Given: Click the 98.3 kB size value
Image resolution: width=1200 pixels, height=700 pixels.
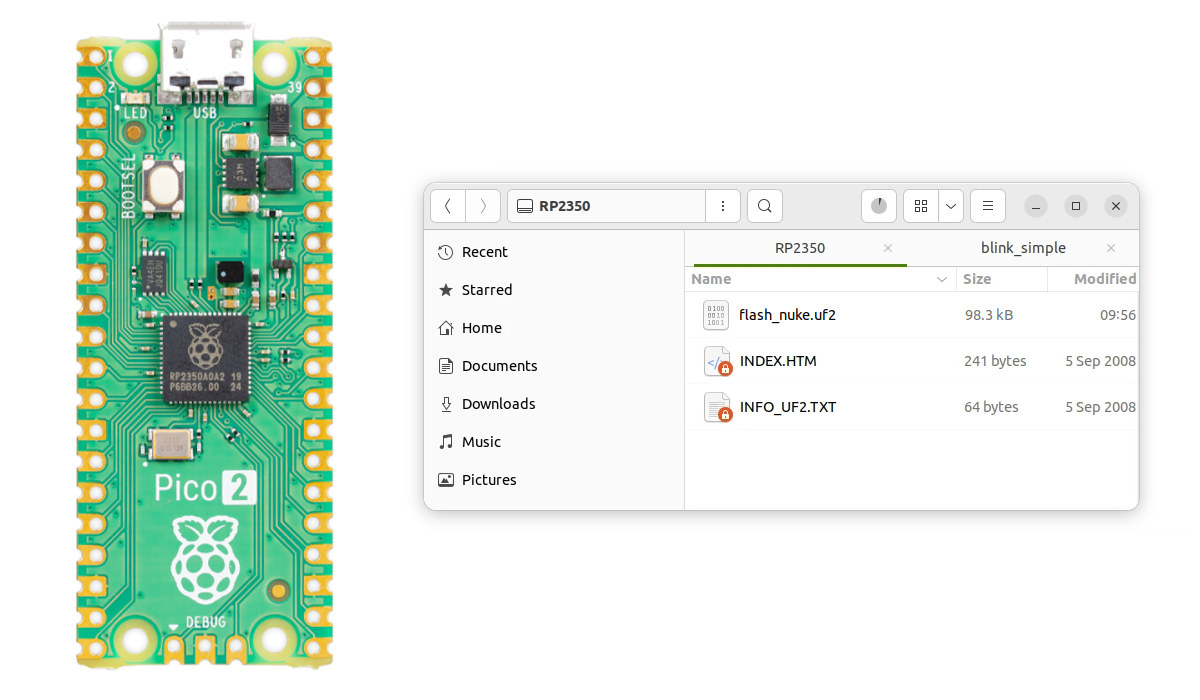Looking at the screenshot, I should pos(989,315).
